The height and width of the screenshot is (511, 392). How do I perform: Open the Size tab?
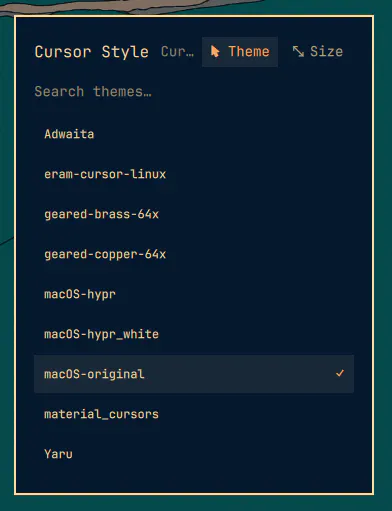tap(318, 52)
